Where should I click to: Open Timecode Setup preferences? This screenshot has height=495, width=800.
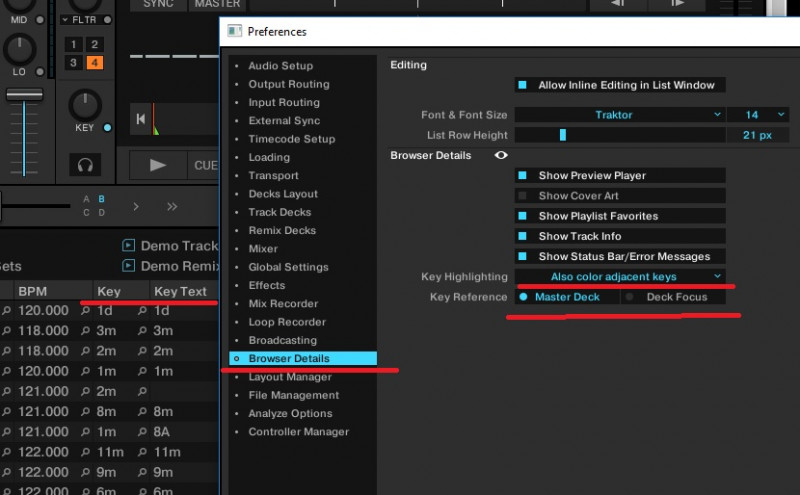[x=292, y=139]
